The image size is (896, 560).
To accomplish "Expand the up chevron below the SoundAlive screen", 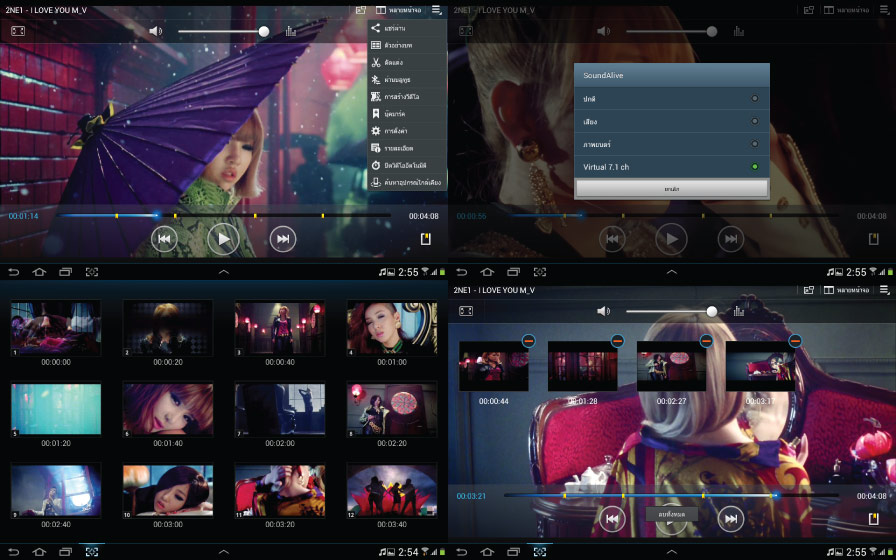I will coord(672,272).
